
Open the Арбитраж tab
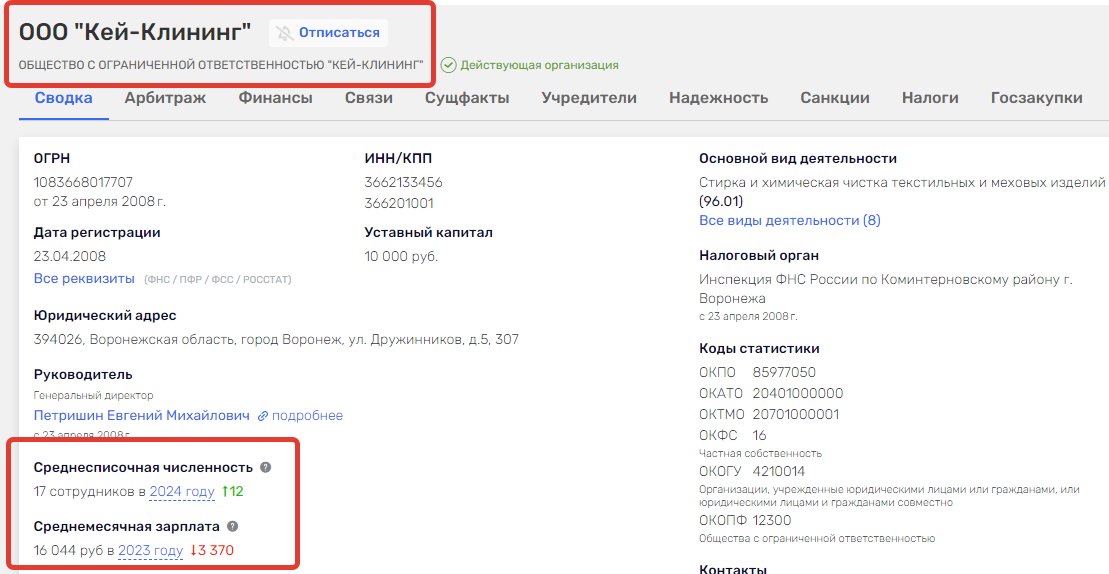pos(166,98)
